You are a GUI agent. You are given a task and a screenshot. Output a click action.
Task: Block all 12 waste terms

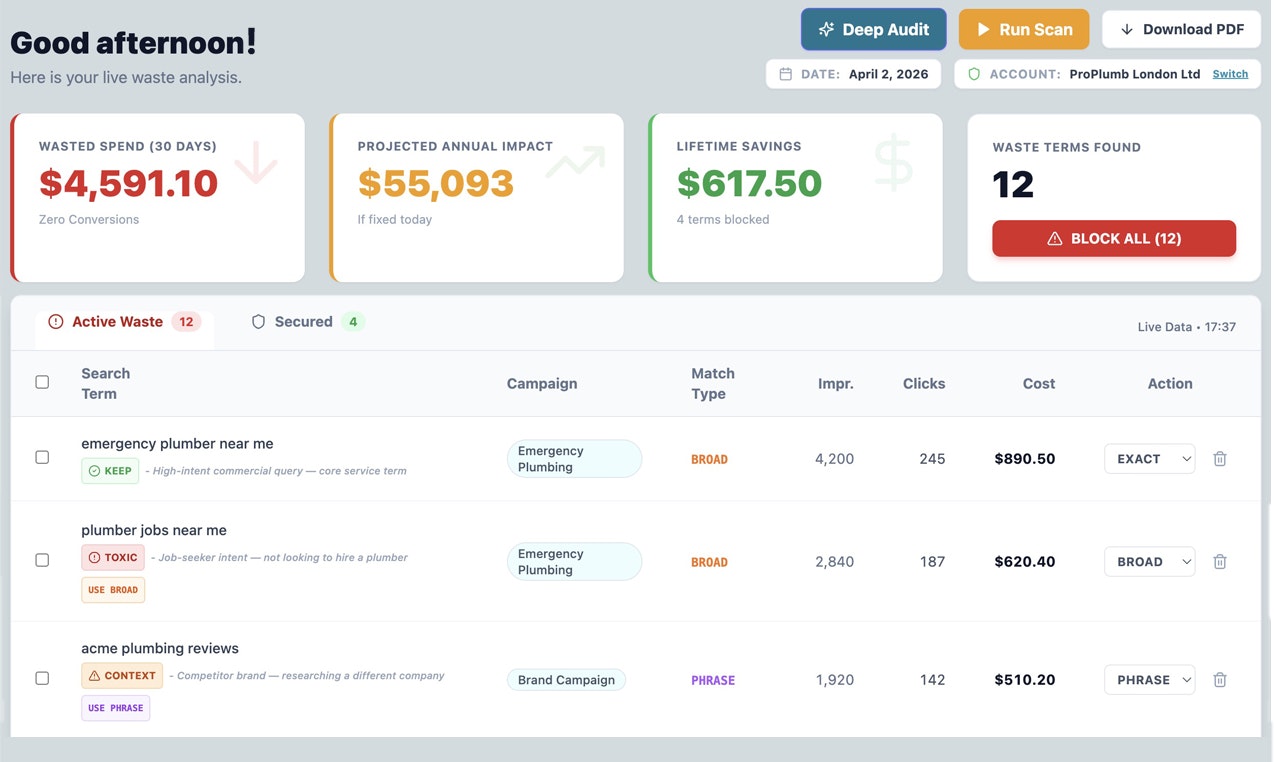coord(1114,239)
